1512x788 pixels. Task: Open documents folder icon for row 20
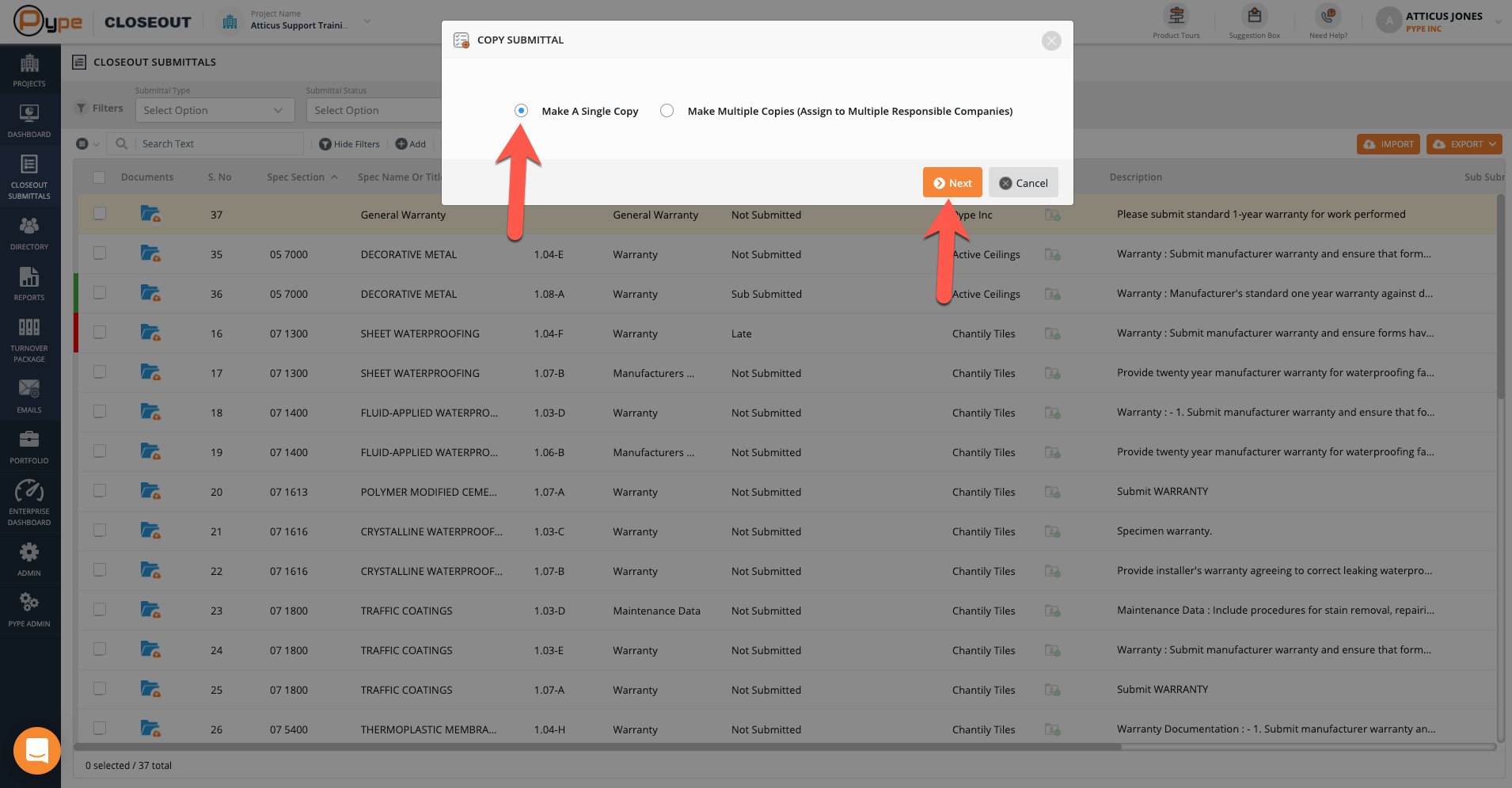coord(150,491)
